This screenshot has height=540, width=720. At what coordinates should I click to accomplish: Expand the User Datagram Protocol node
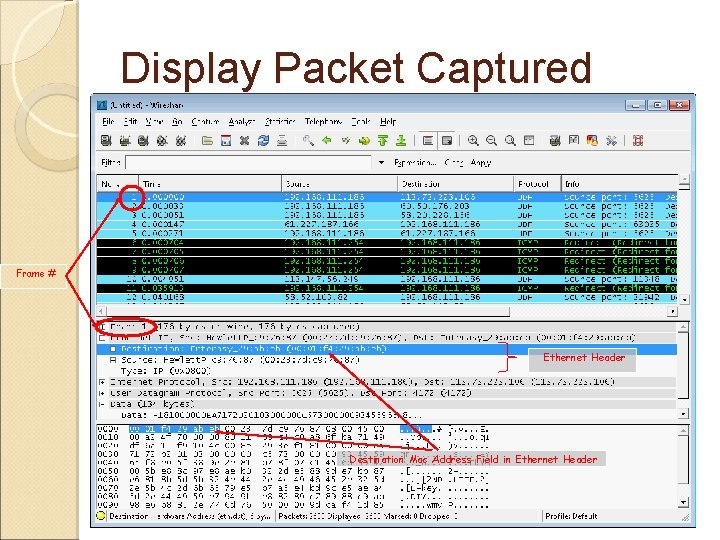tap(102, 393)
